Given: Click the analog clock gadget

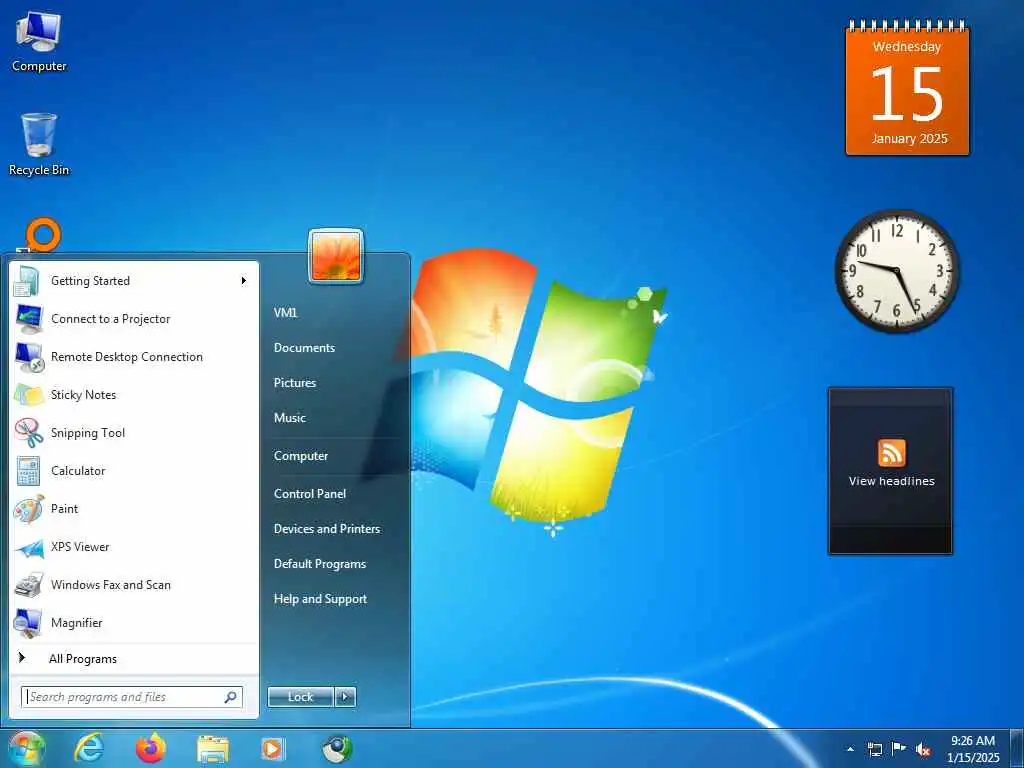Looking at the screenshot, I should [x=897, y=270].
